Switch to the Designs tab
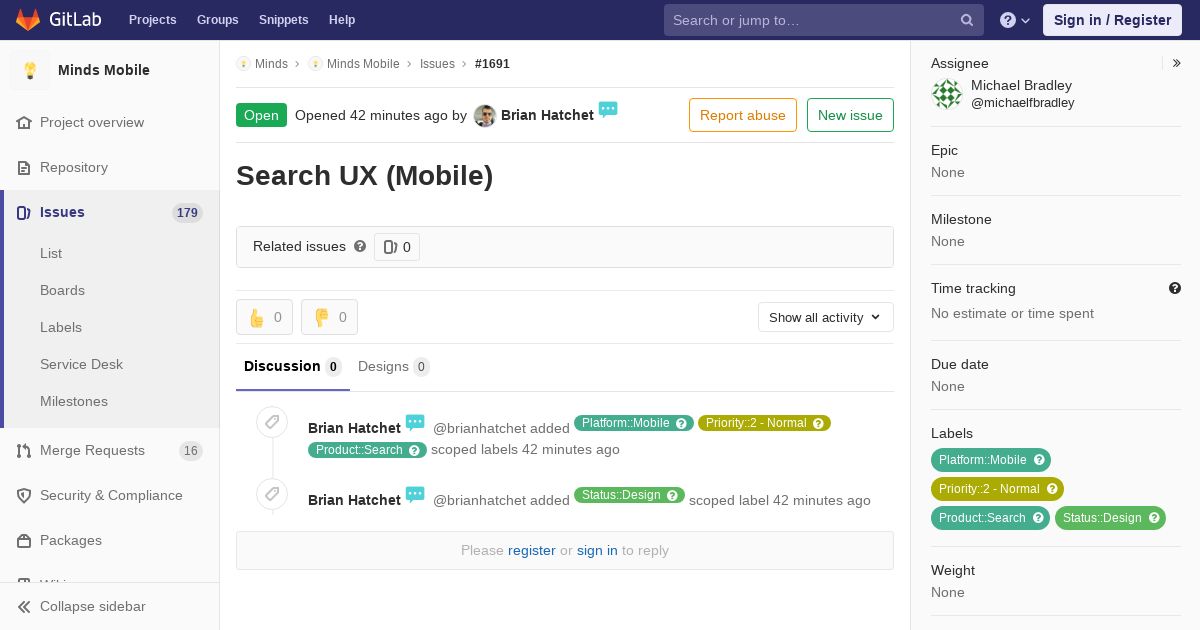The width and height of the screenshot is (1200, 630). 394,366
